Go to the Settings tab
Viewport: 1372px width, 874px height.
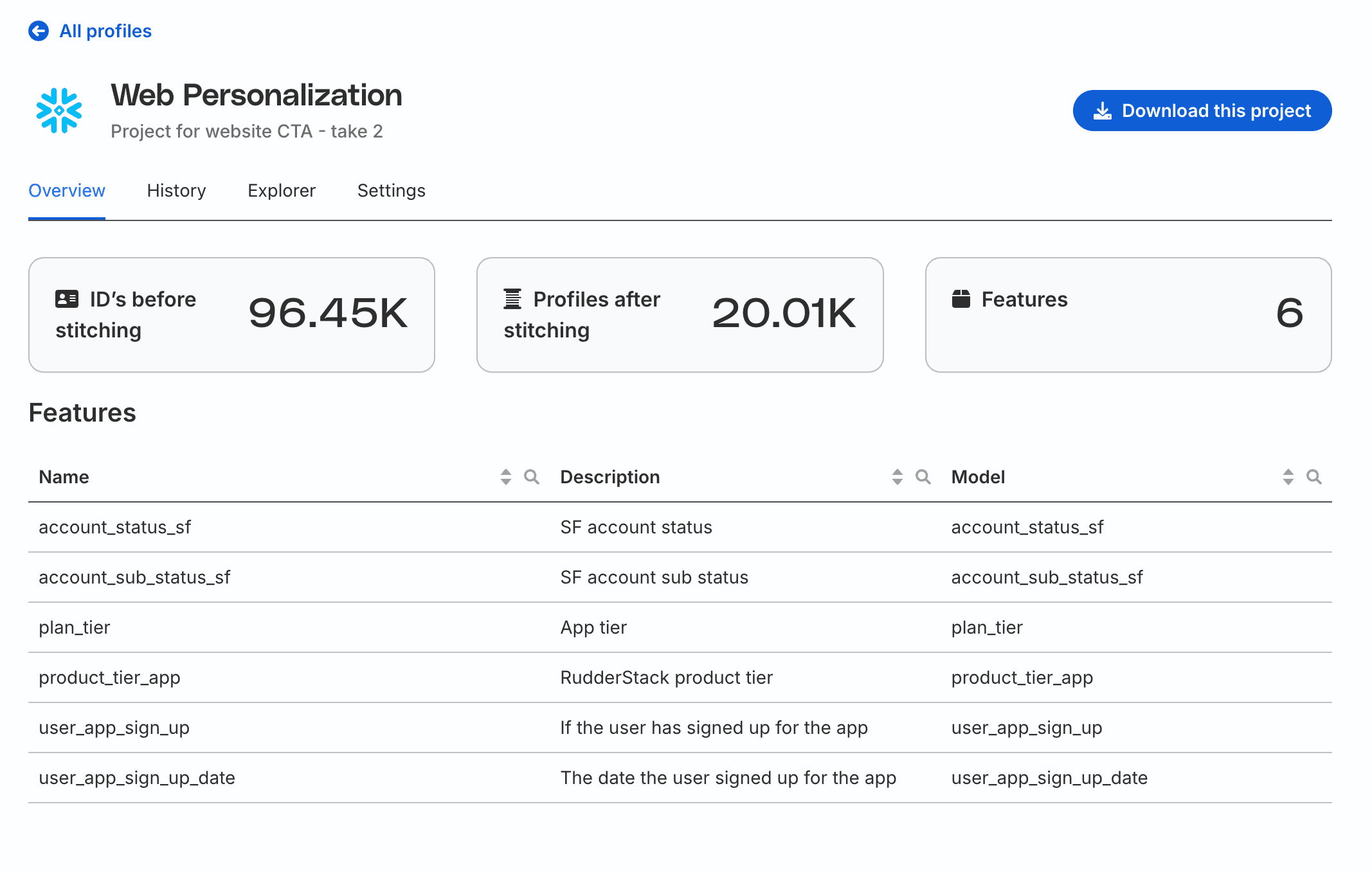[x=391, y=191]
